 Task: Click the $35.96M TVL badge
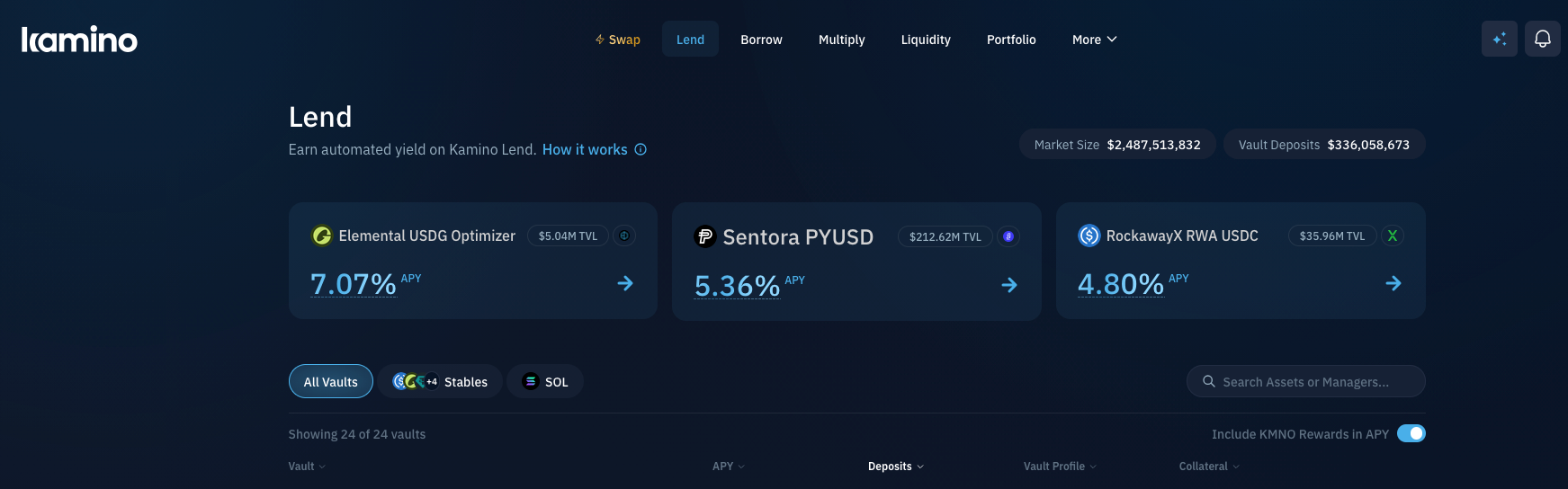tap(1332, 236)
